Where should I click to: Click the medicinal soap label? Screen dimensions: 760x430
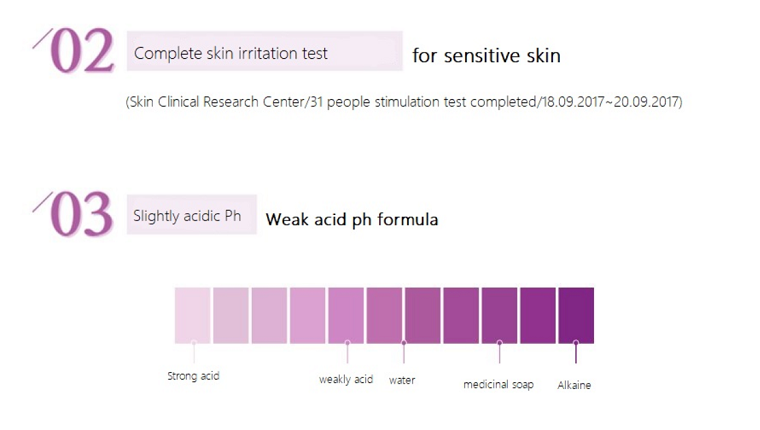coord(498,384)
